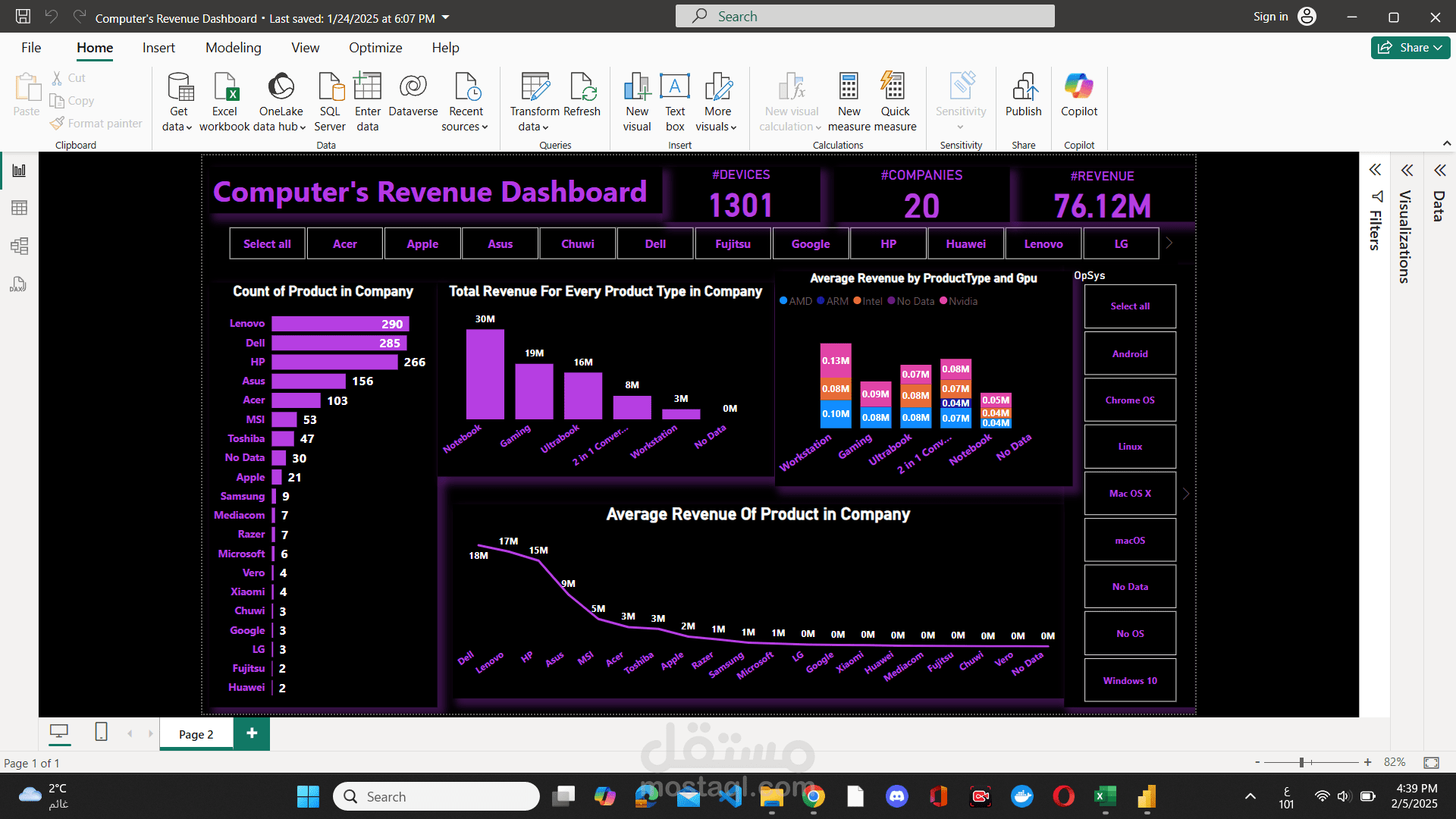
Task: Expand the Data pane
Action: pos(1440,170)
